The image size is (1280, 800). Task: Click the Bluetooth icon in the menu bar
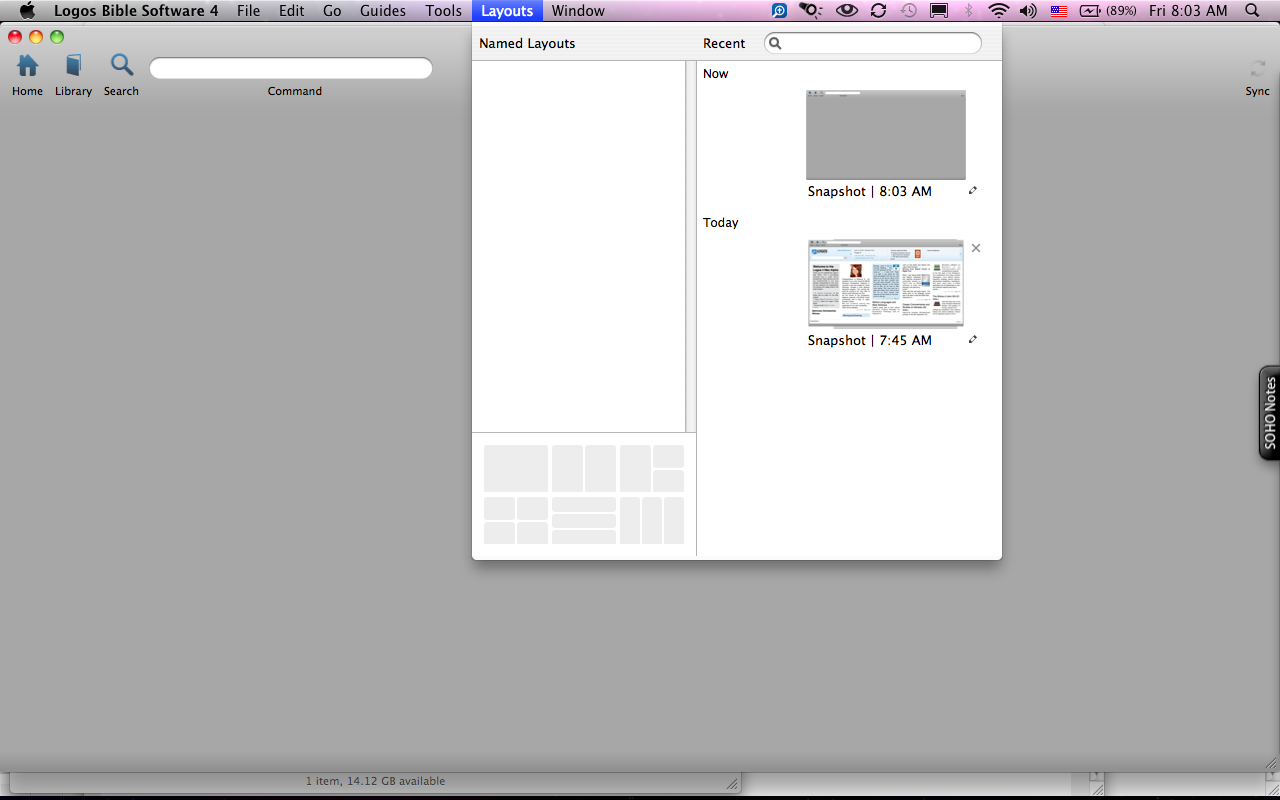pyautogui.click(x=968, y=11)
